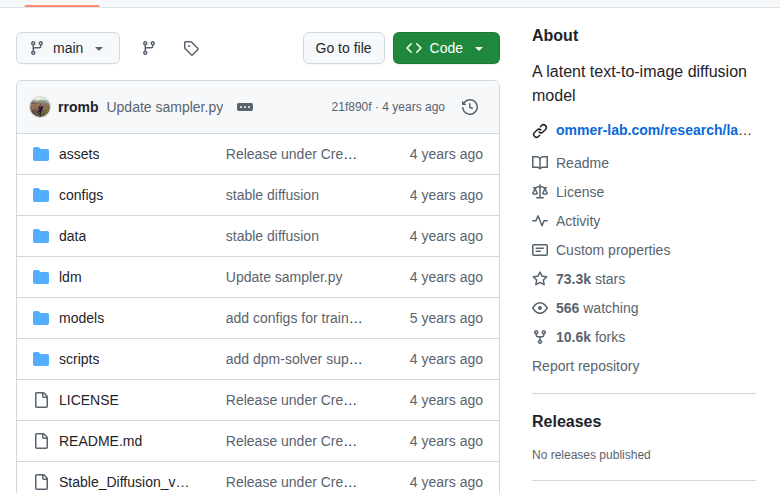Open the README.md file
Viewport: 780px width, 493px height.
point(100,441)
